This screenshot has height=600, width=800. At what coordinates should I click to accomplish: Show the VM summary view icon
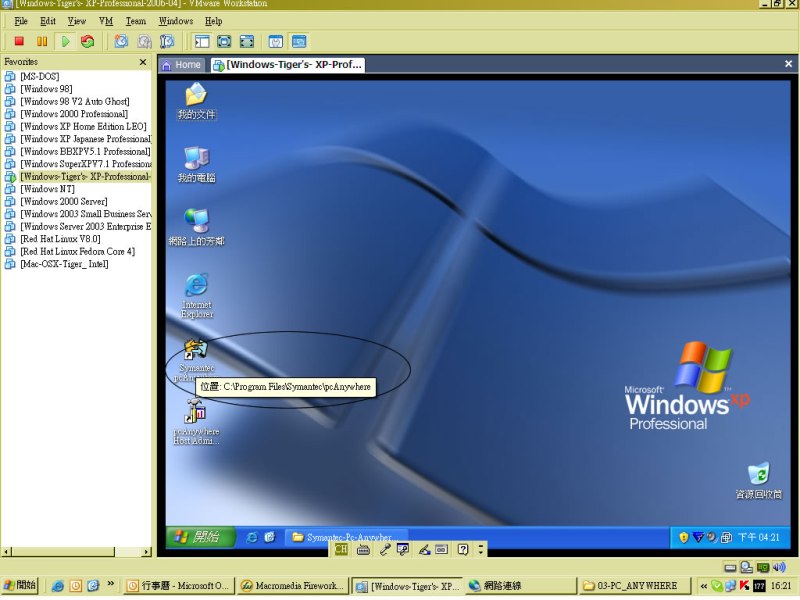coord(276,41)
